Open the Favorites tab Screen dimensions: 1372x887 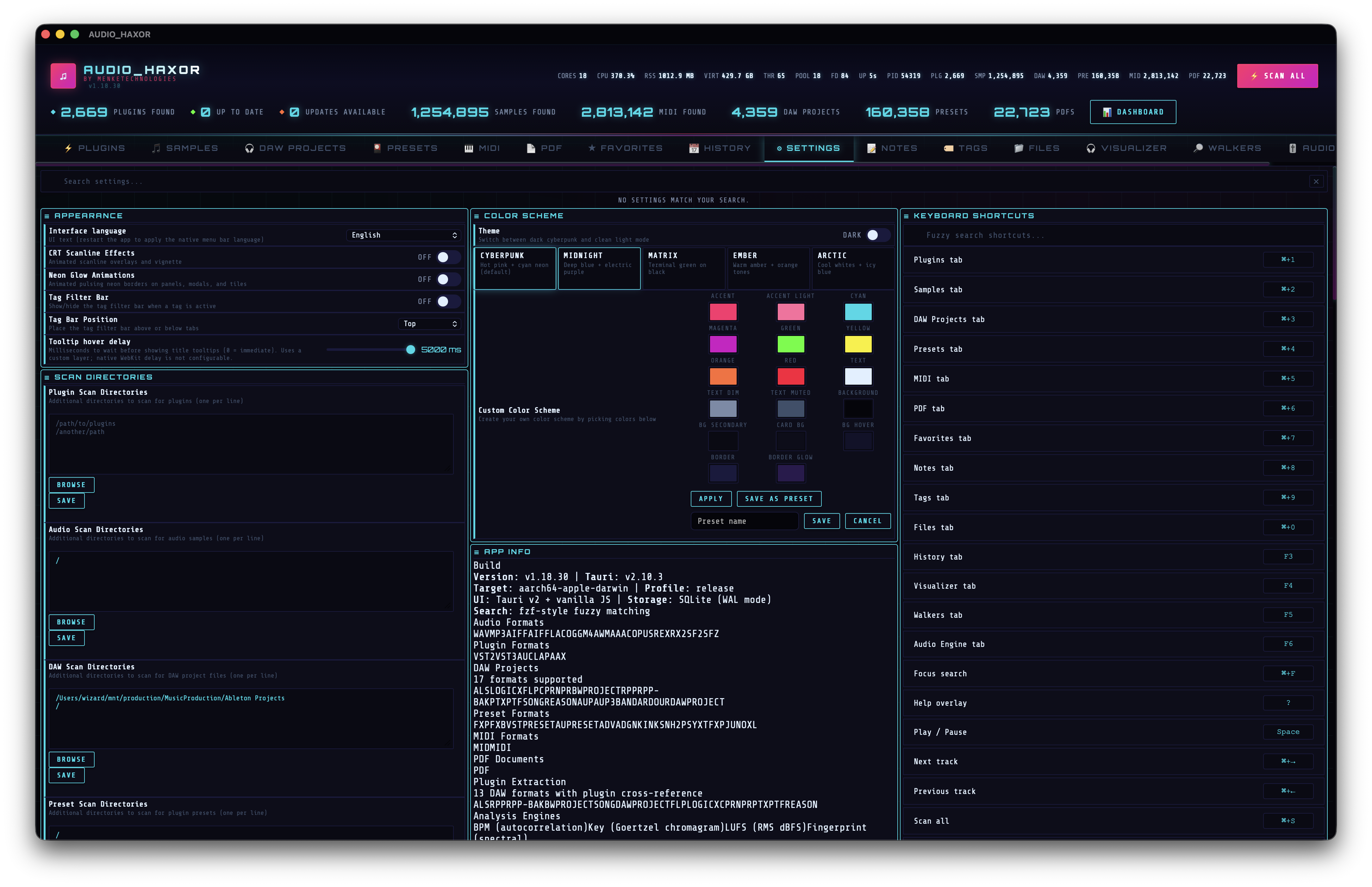point(626,148)
